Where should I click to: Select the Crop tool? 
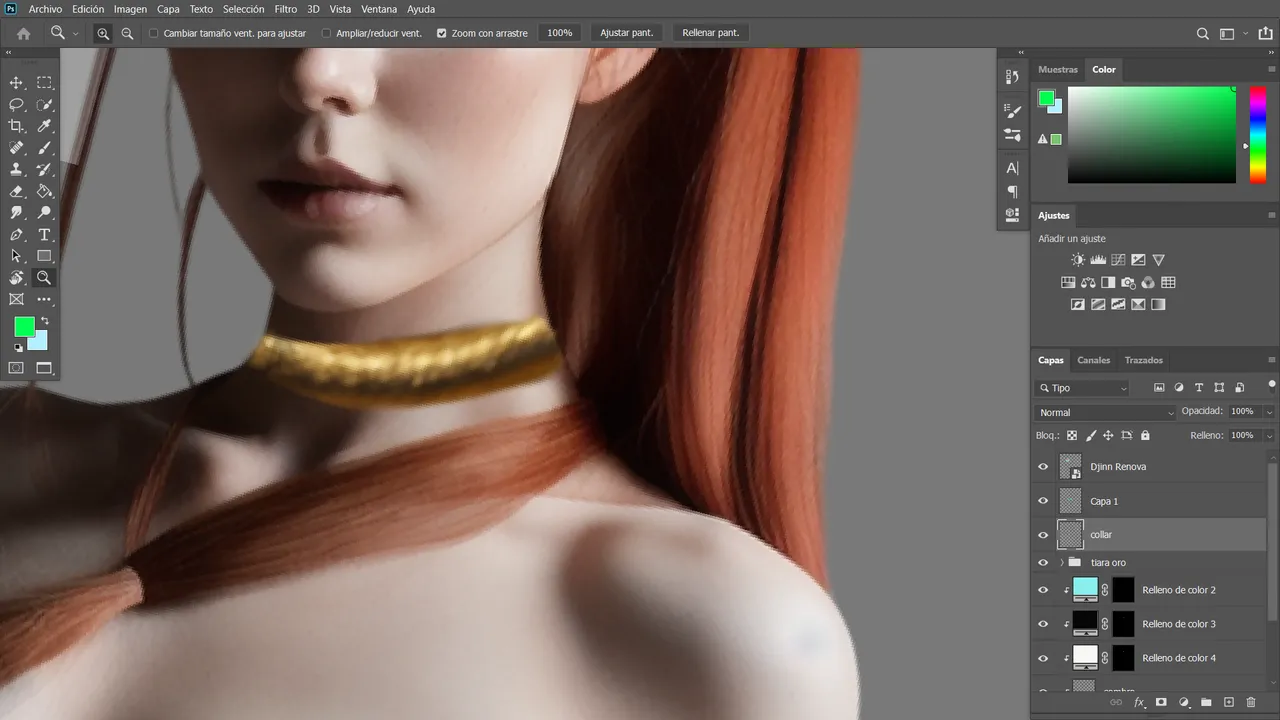click(x=16, y=126)
